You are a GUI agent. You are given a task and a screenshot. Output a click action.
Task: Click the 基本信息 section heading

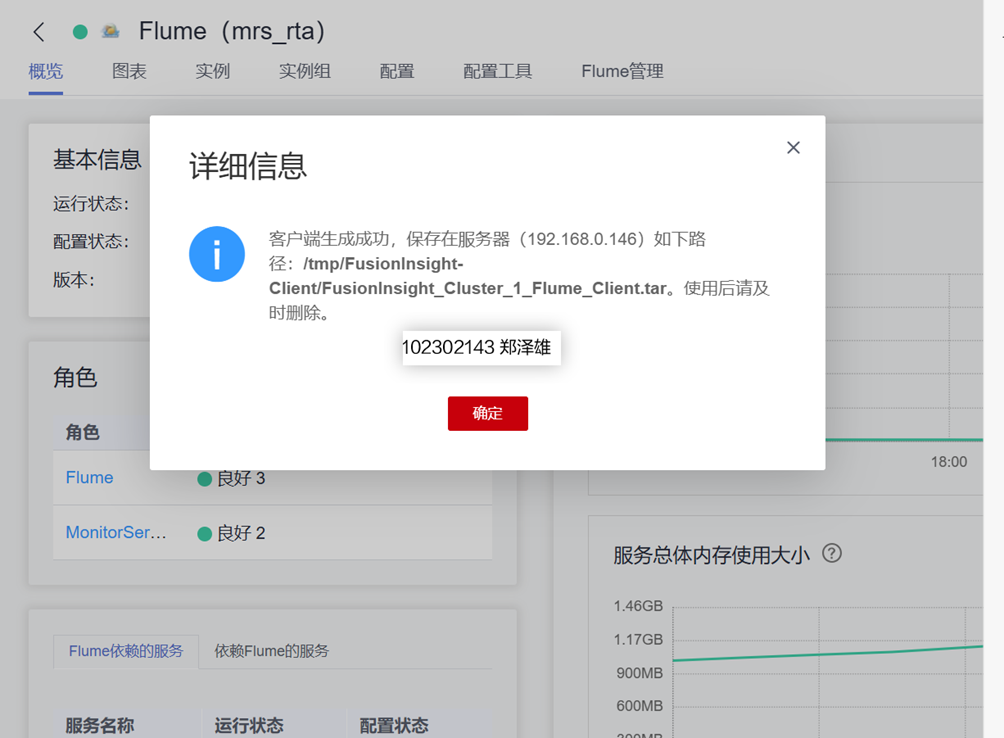[x=97, y=159]
